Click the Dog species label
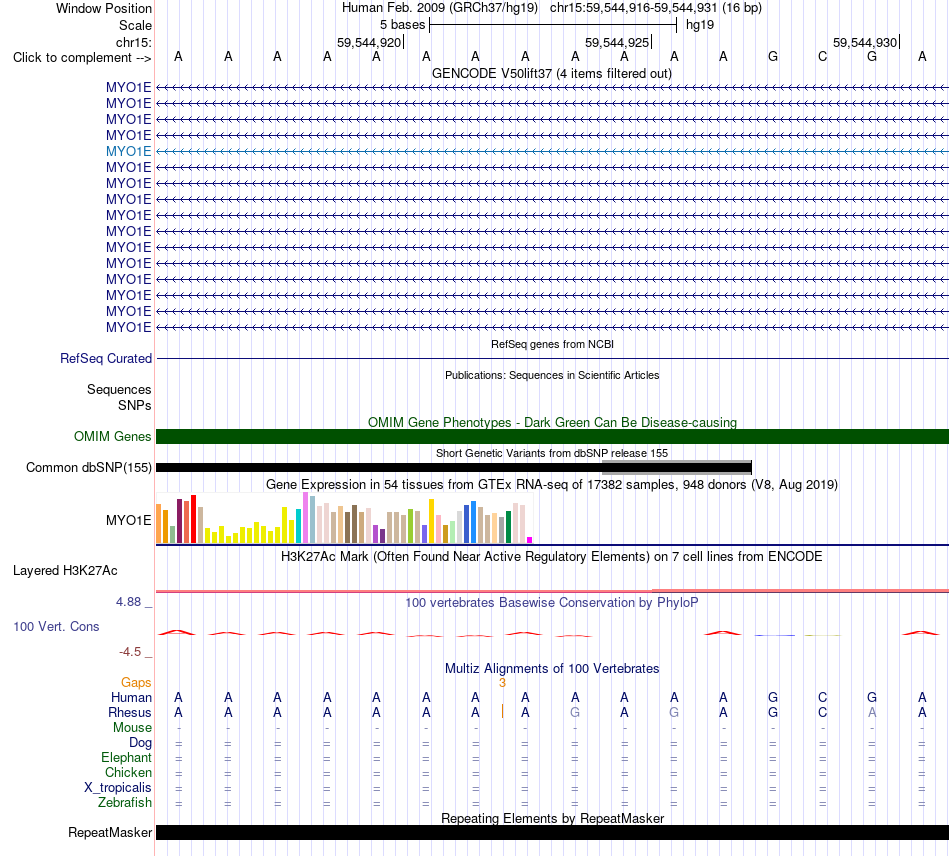950x856 pixels. 141,743
